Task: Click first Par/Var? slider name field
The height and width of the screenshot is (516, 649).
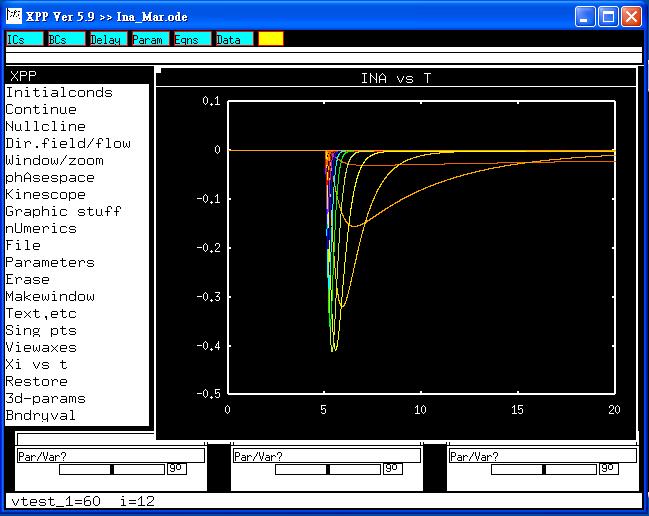Action: tap(111, 456)
